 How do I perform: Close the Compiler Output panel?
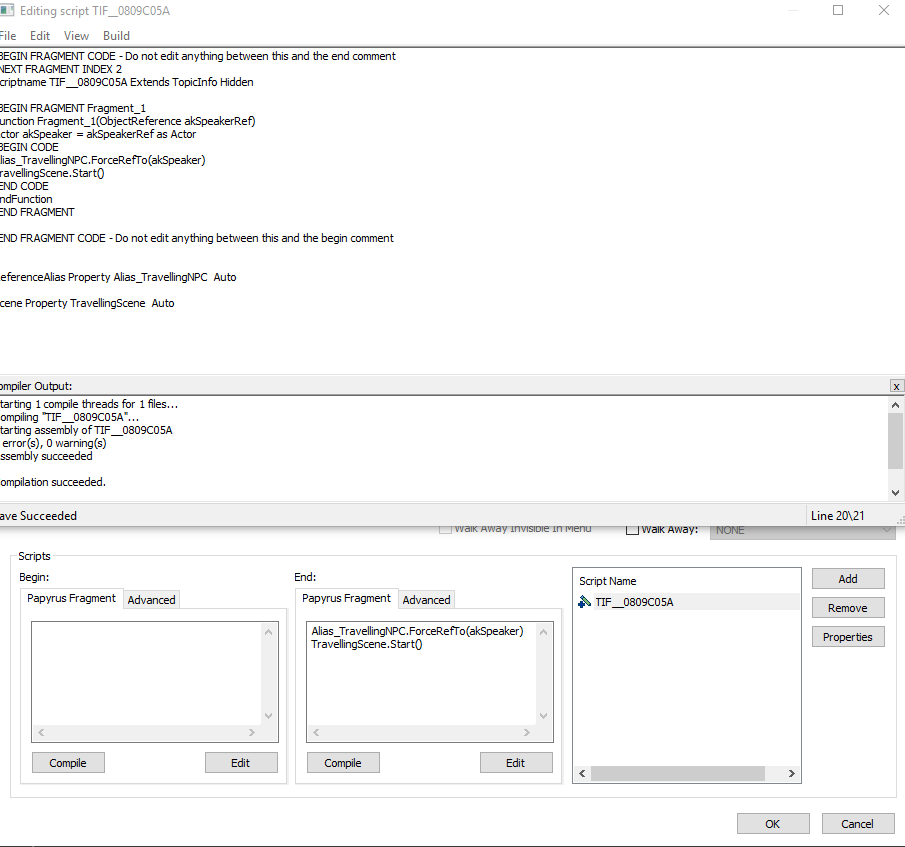[x=896, y=385]
